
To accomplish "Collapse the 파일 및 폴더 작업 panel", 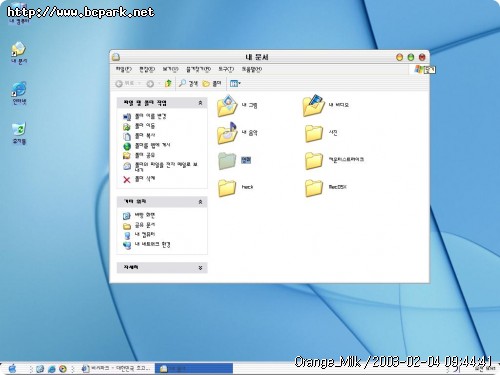I will [x=200, y=103].
